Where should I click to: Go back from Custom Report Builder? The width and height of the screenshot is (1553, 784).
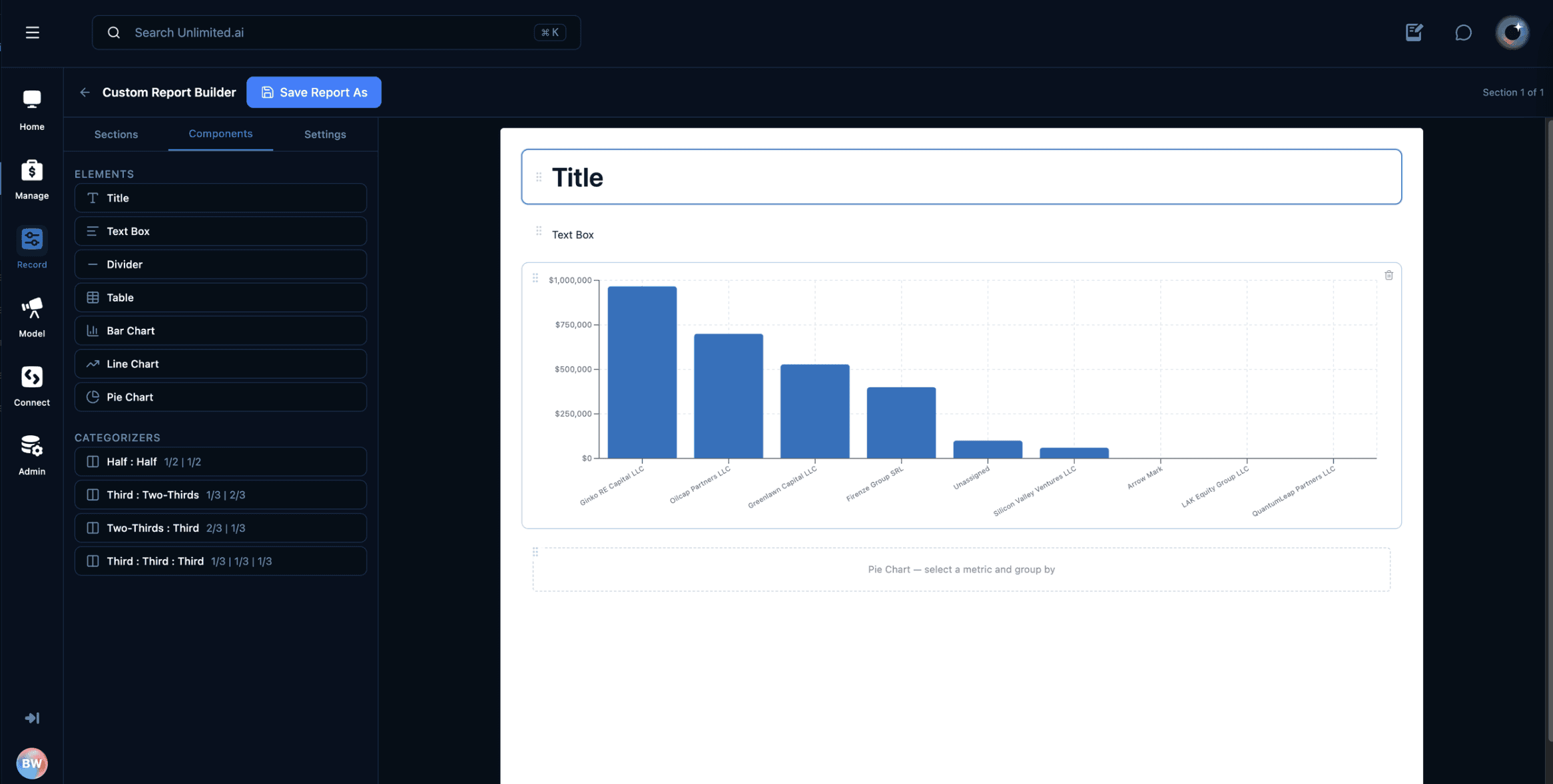click(85, 93)
